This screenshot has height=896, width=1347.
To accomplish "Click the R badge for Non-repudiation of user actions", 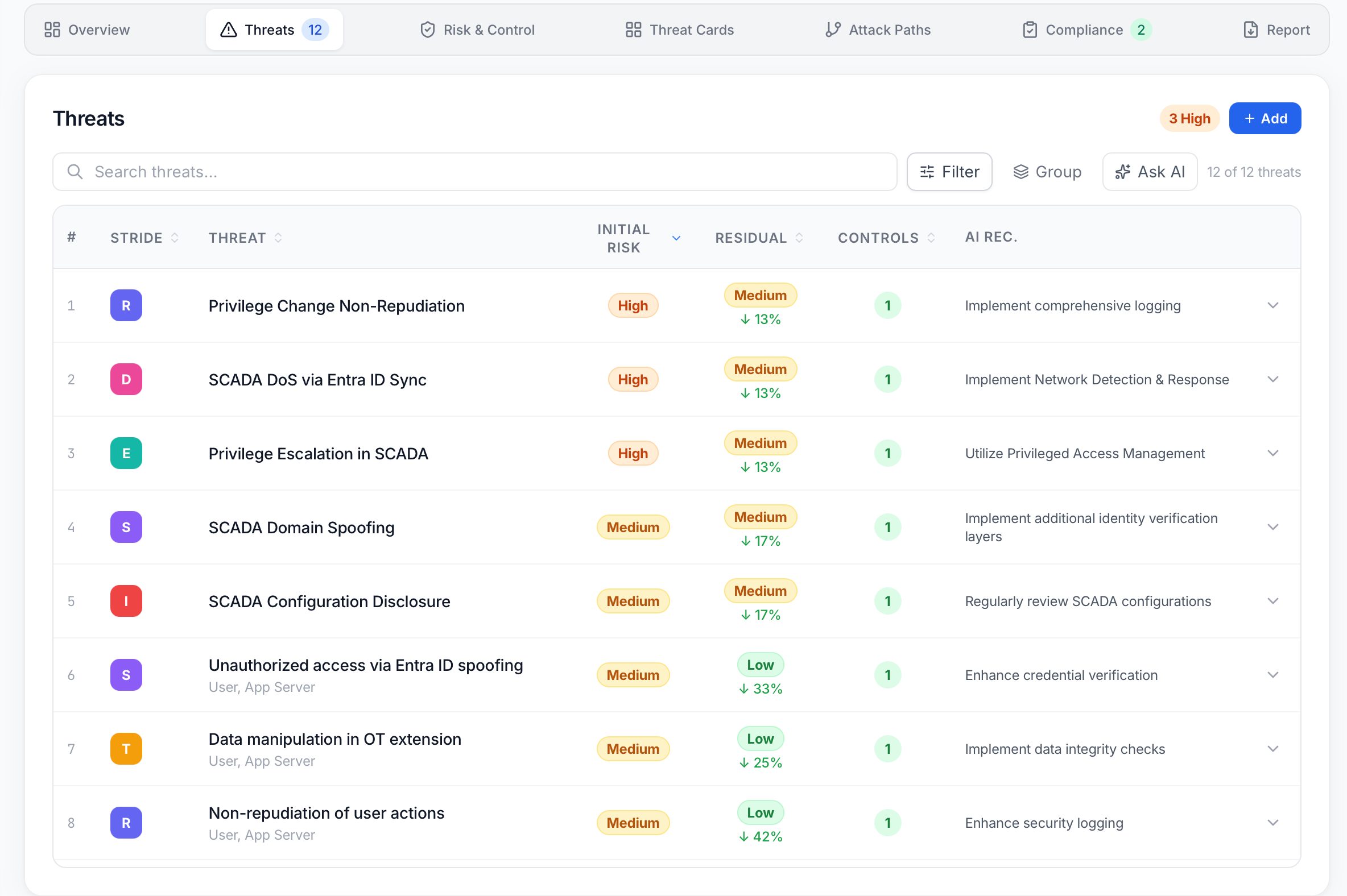I will [x=126, y=823].
